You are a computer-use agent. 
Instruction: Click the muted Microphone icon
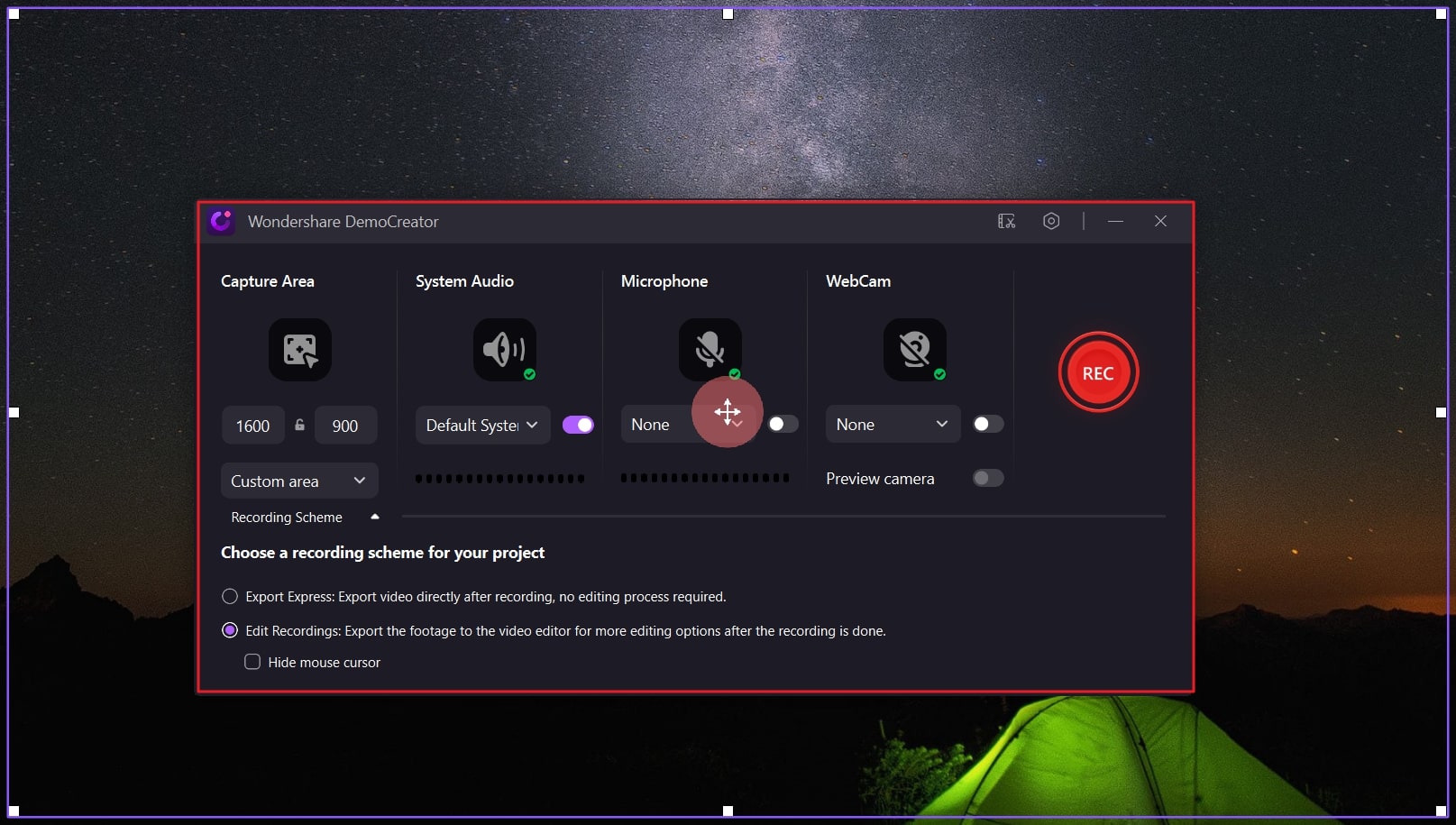(710, 350)
